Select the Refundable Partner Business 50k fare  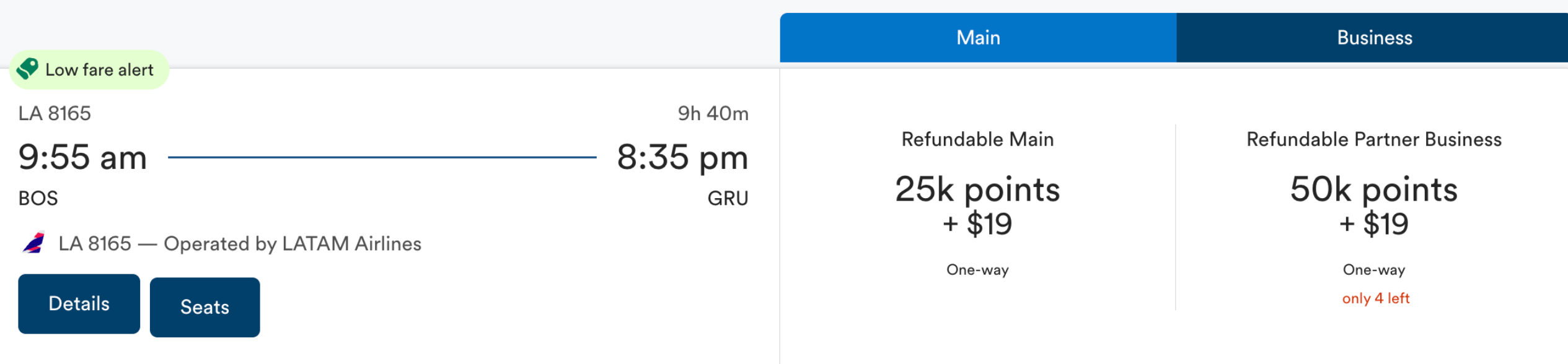[1374, 206]
